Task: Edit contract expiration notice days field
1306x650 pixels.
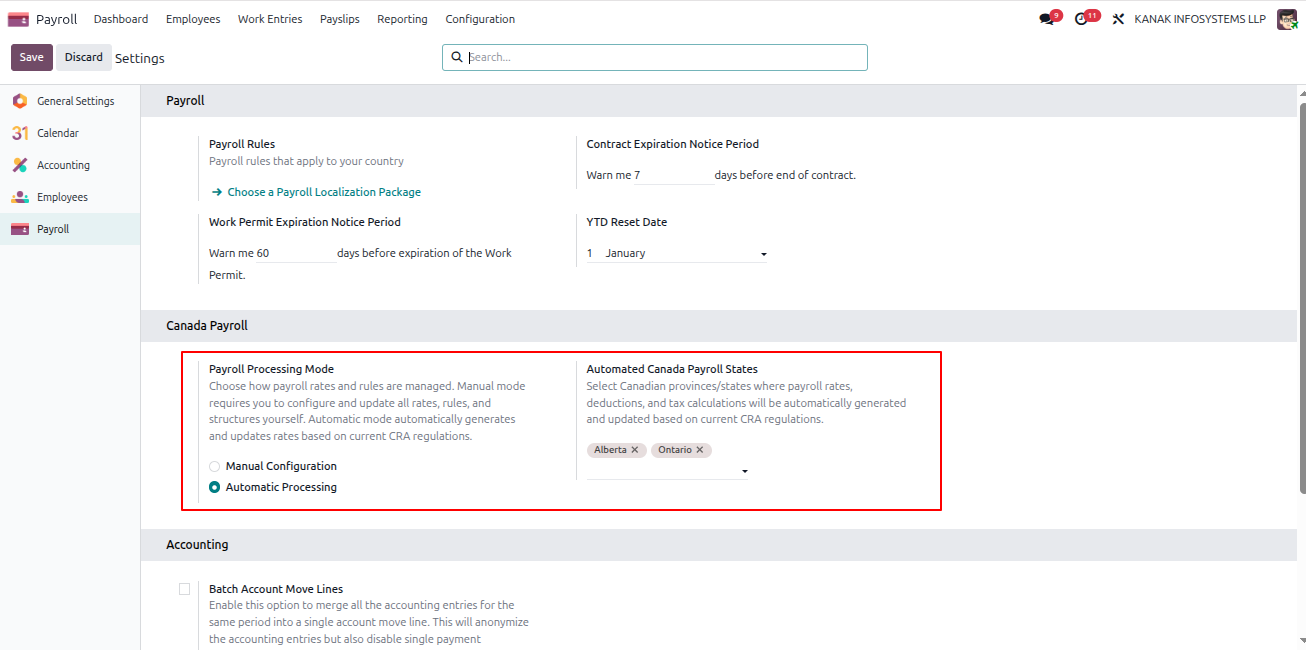Action: [673, 175]
